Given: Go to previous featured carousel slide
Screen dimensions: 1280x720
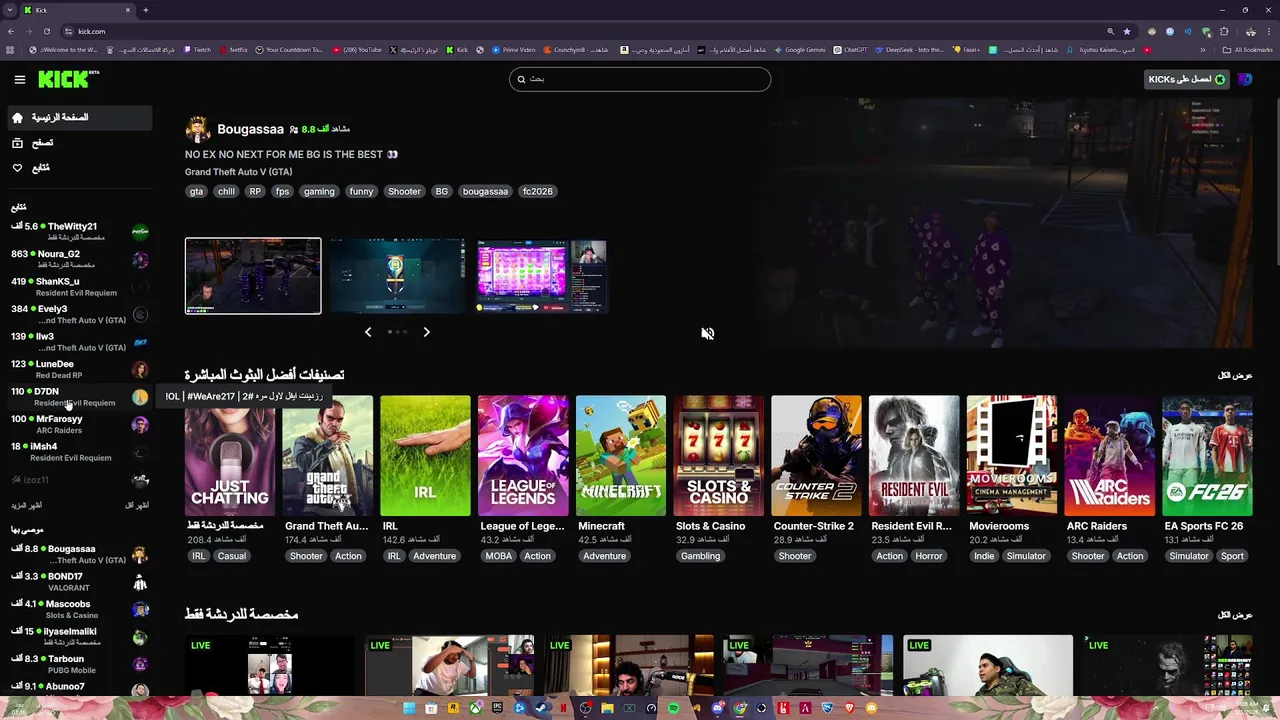Looking at the screenshot, I should [x=368, y=332].
